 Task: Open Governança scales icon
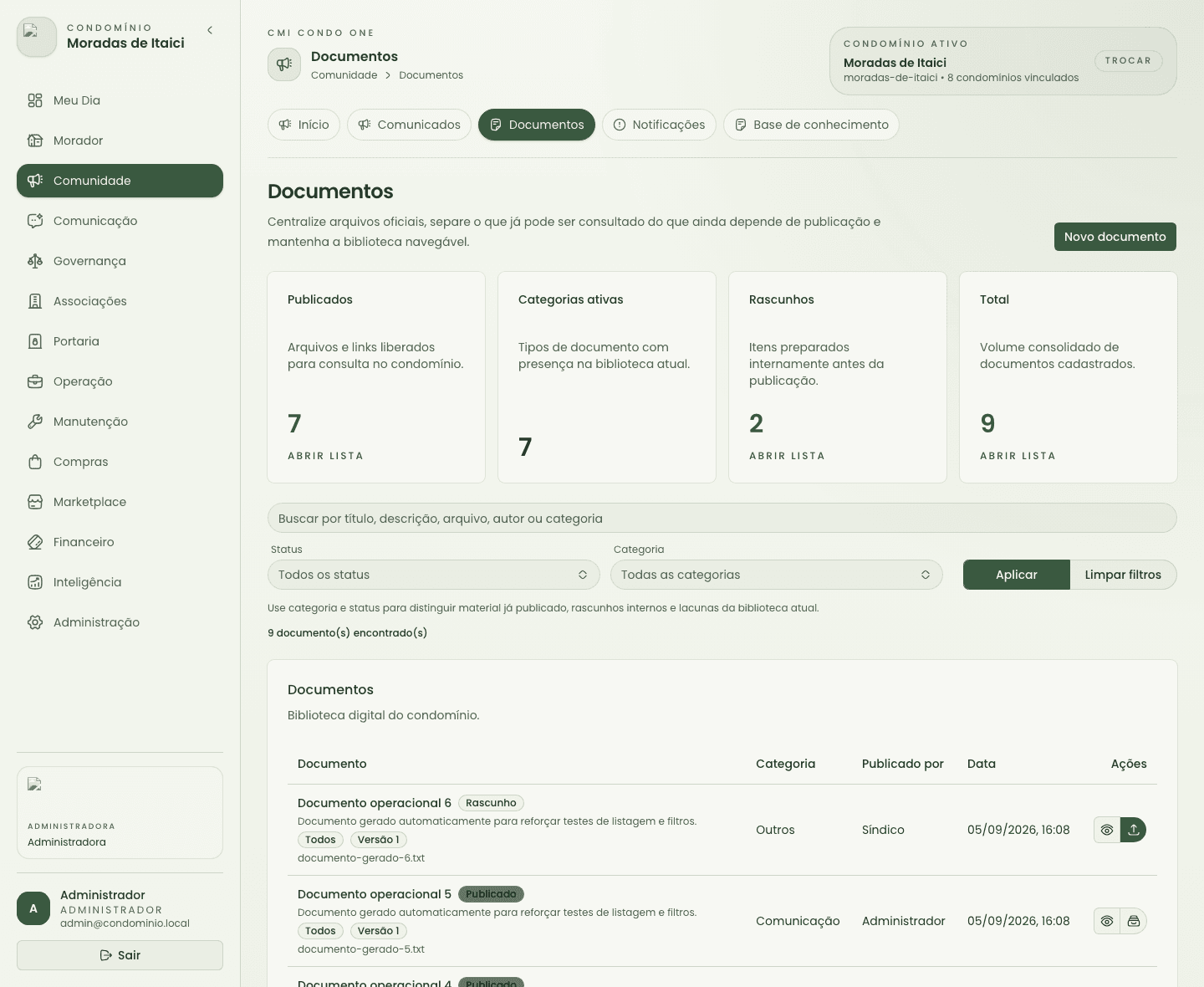pos(35,261)
